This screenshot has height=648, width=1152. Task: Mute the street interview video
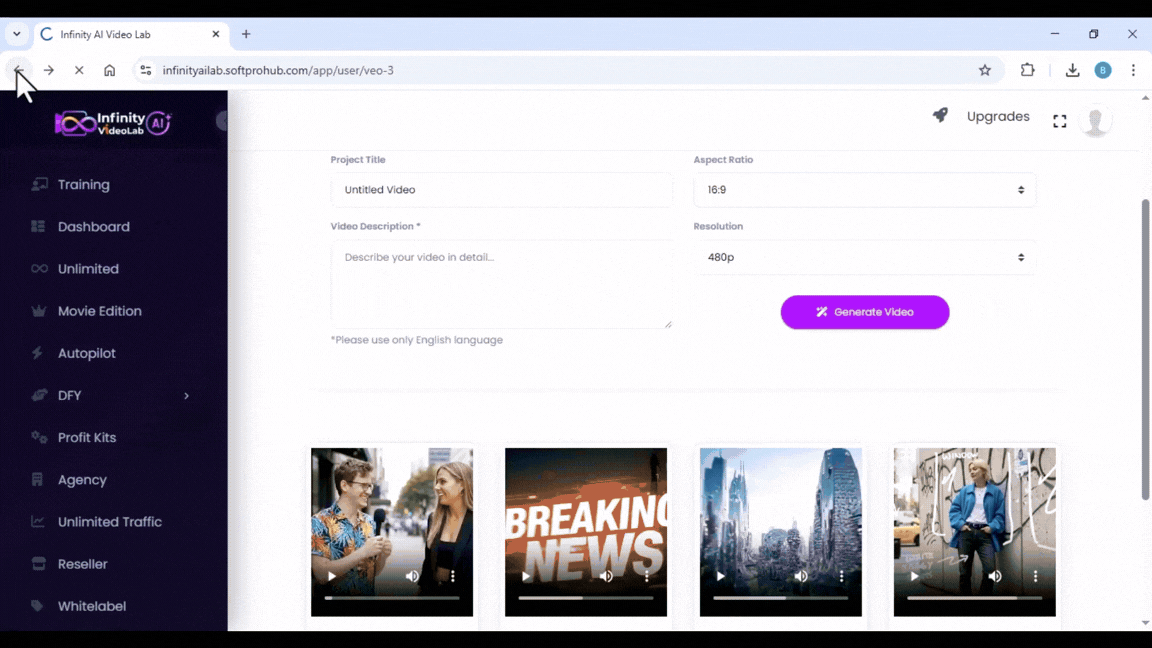click(x=412, y=576)
